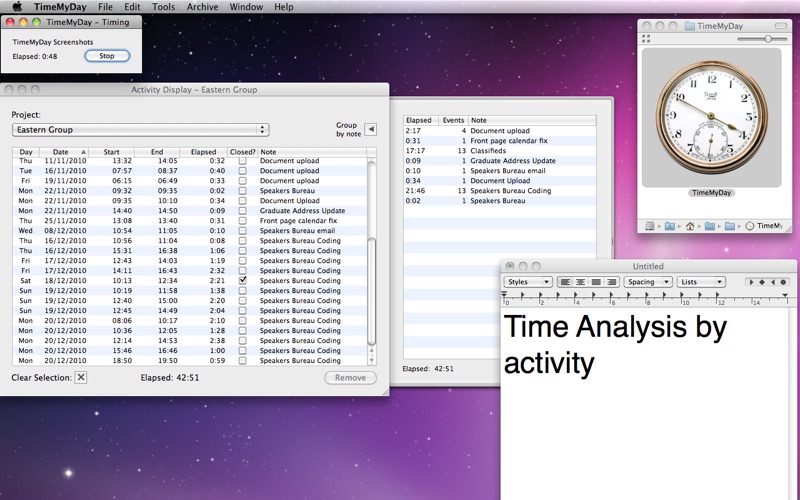Screen dimensions: 800x500
Task: Open the File menu
Action: pos(105,7)
